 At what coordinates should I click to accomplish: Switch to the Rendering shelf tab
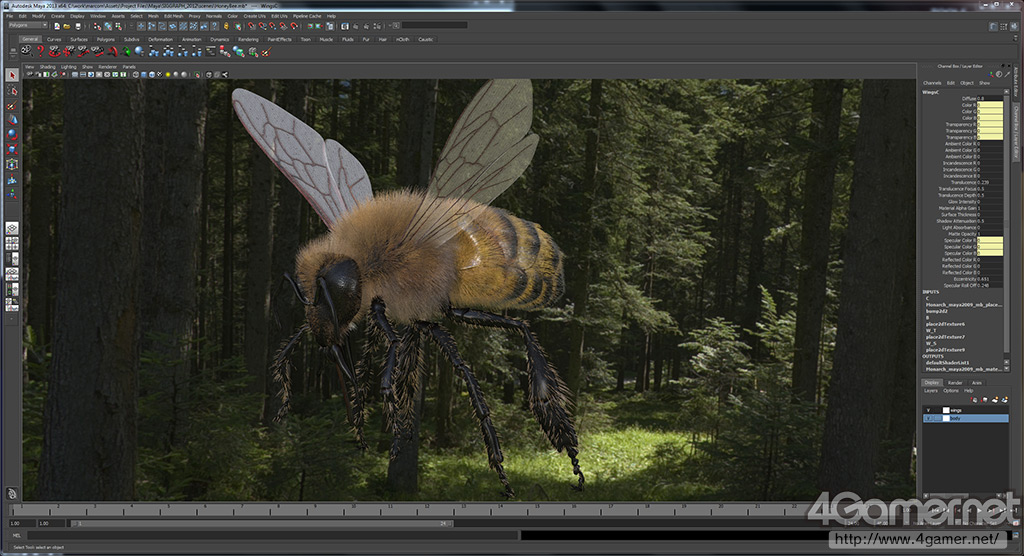(248, 39)
